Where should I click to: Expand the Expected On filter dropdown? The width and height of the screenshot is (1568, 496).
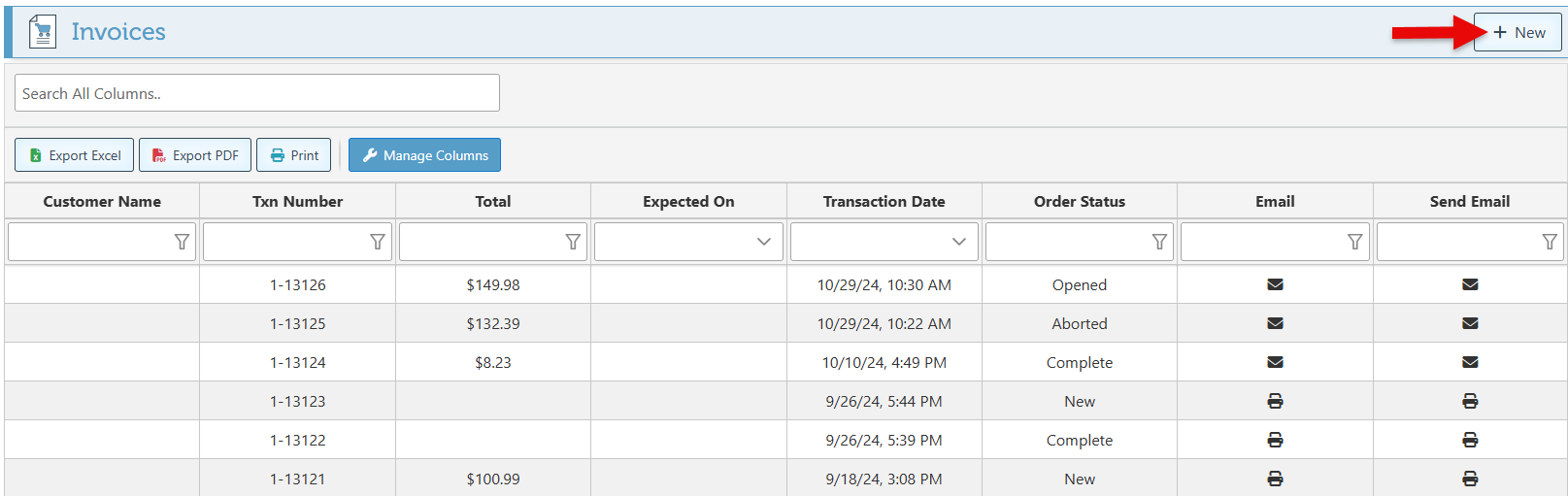tap(763, 242)
